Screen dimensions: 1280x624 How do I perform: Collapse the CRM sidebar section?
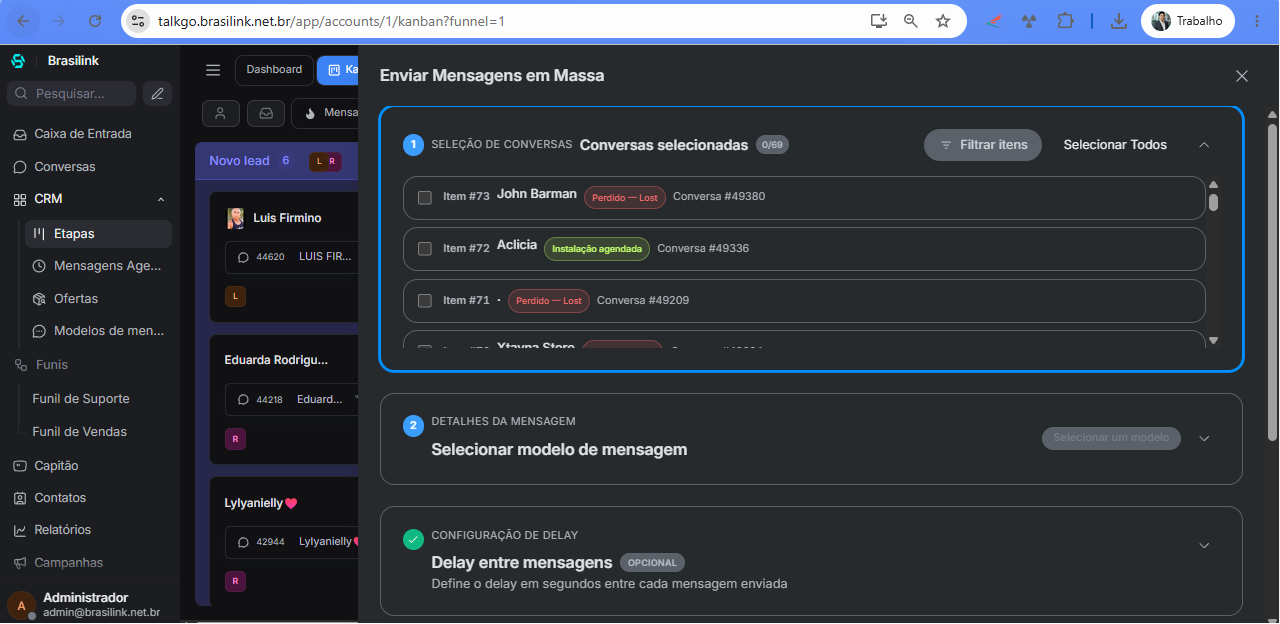(x=161, y=199)
